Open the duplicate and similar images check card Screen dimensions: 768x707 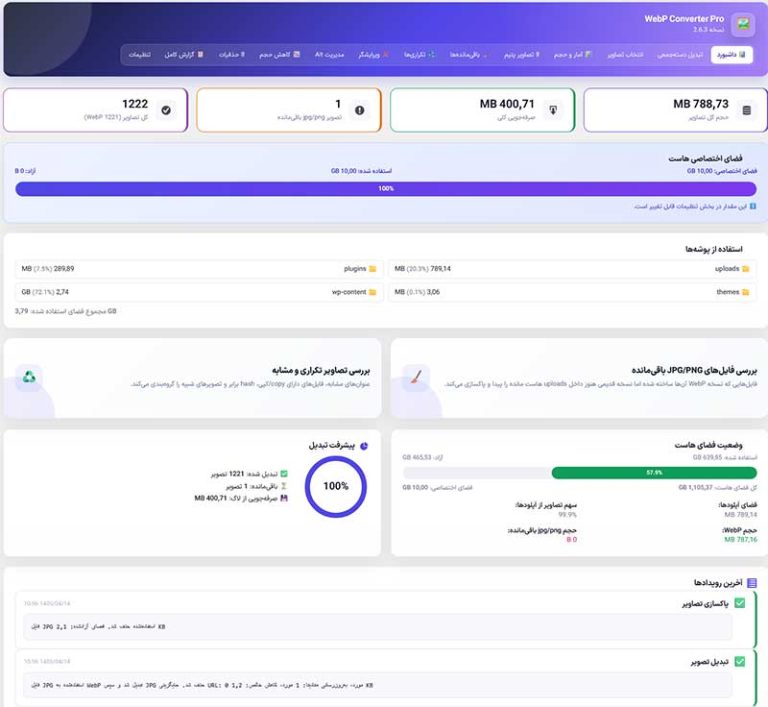[x=192, y=378]
